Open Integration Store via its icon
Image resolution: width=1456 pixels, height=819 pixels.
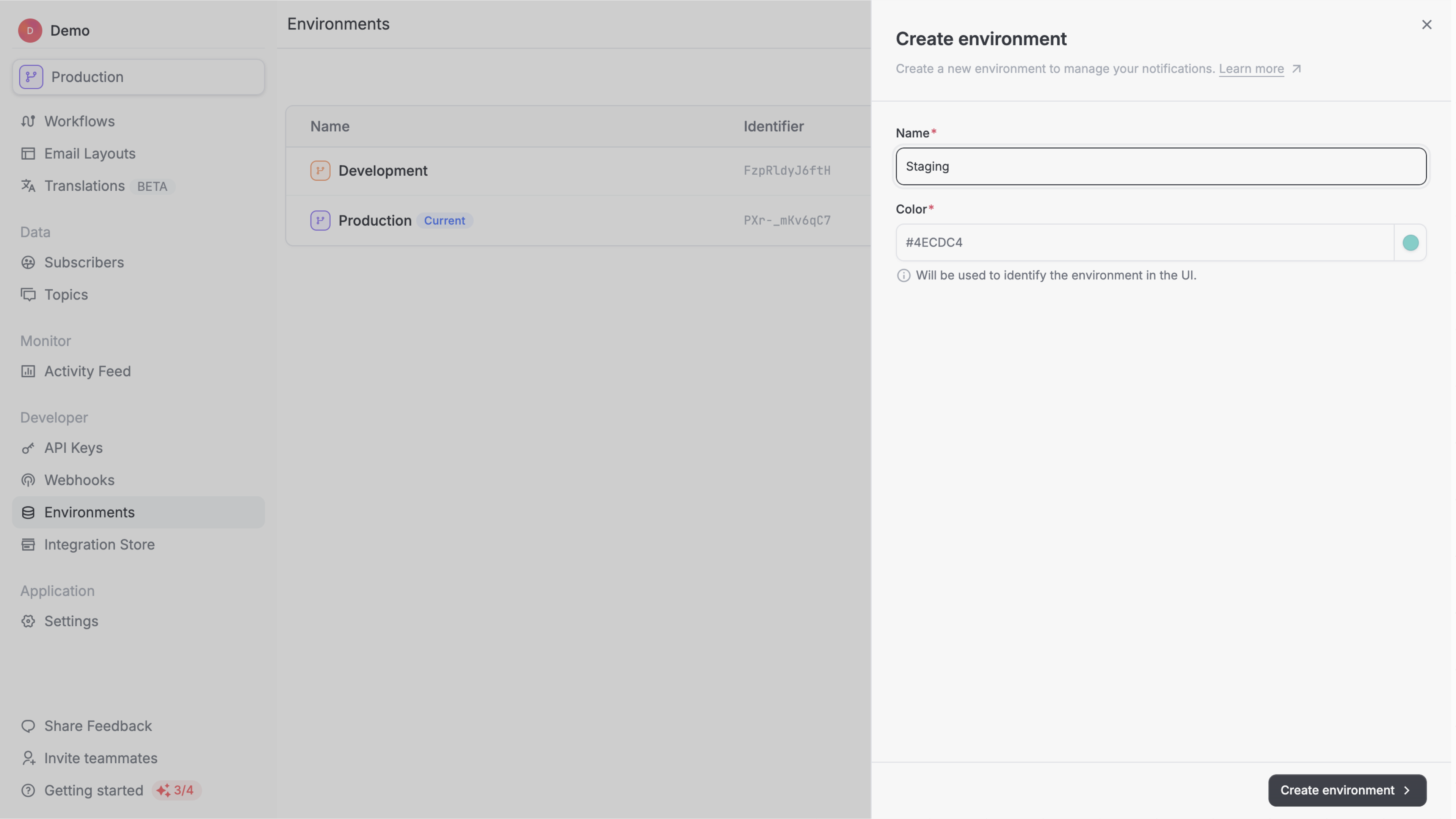[x=29, y=545]
